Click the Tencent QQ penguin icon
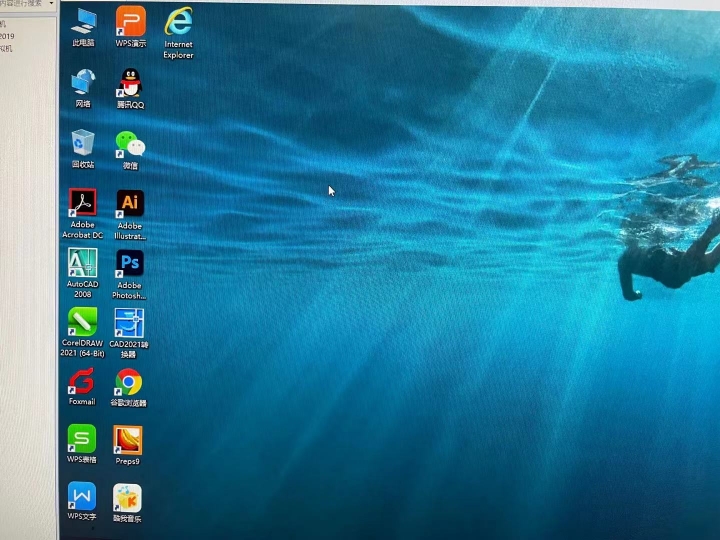Viewport: 720px width, 540px height. (130, 83)
